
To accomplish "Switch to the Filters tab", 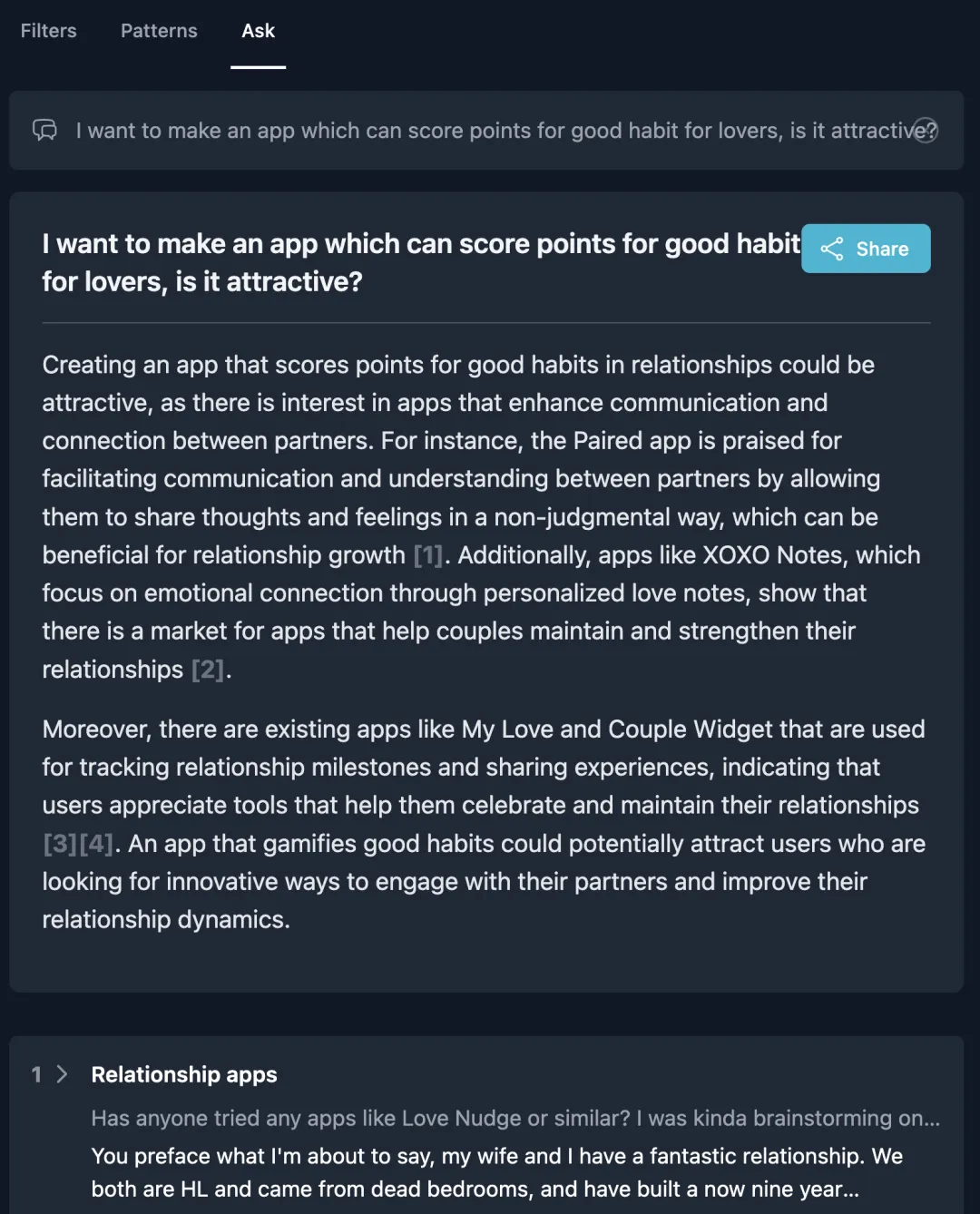I will coord(49,31).
